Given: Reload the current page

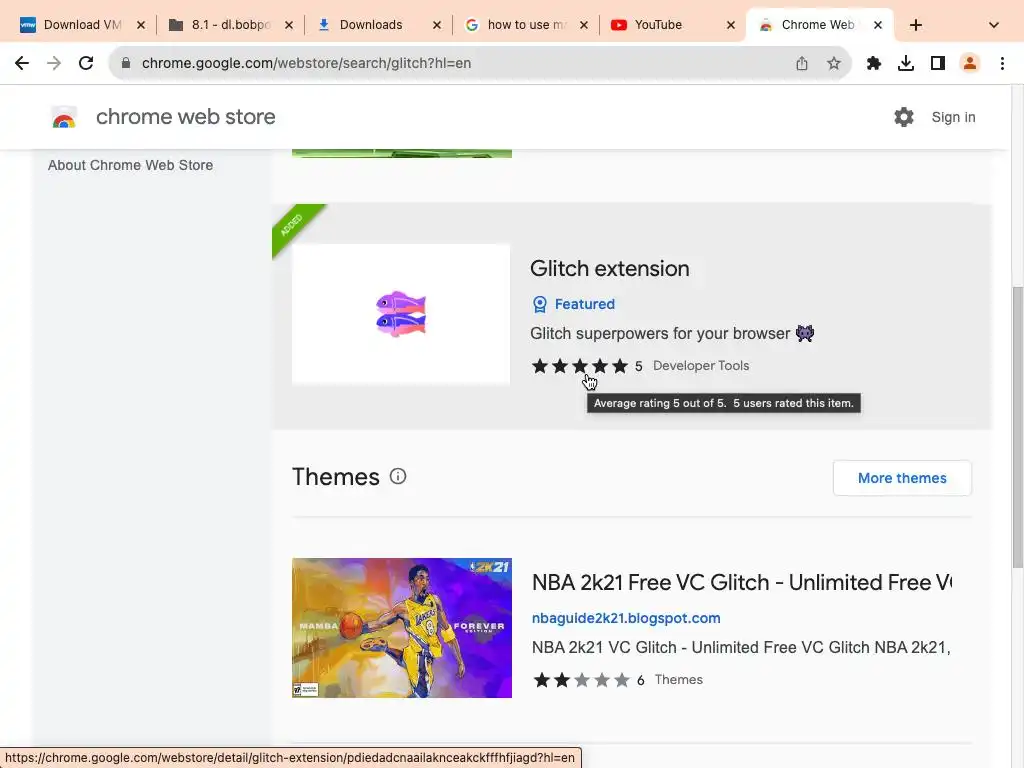Looking at the screenshot, I should tap(86, 63).
